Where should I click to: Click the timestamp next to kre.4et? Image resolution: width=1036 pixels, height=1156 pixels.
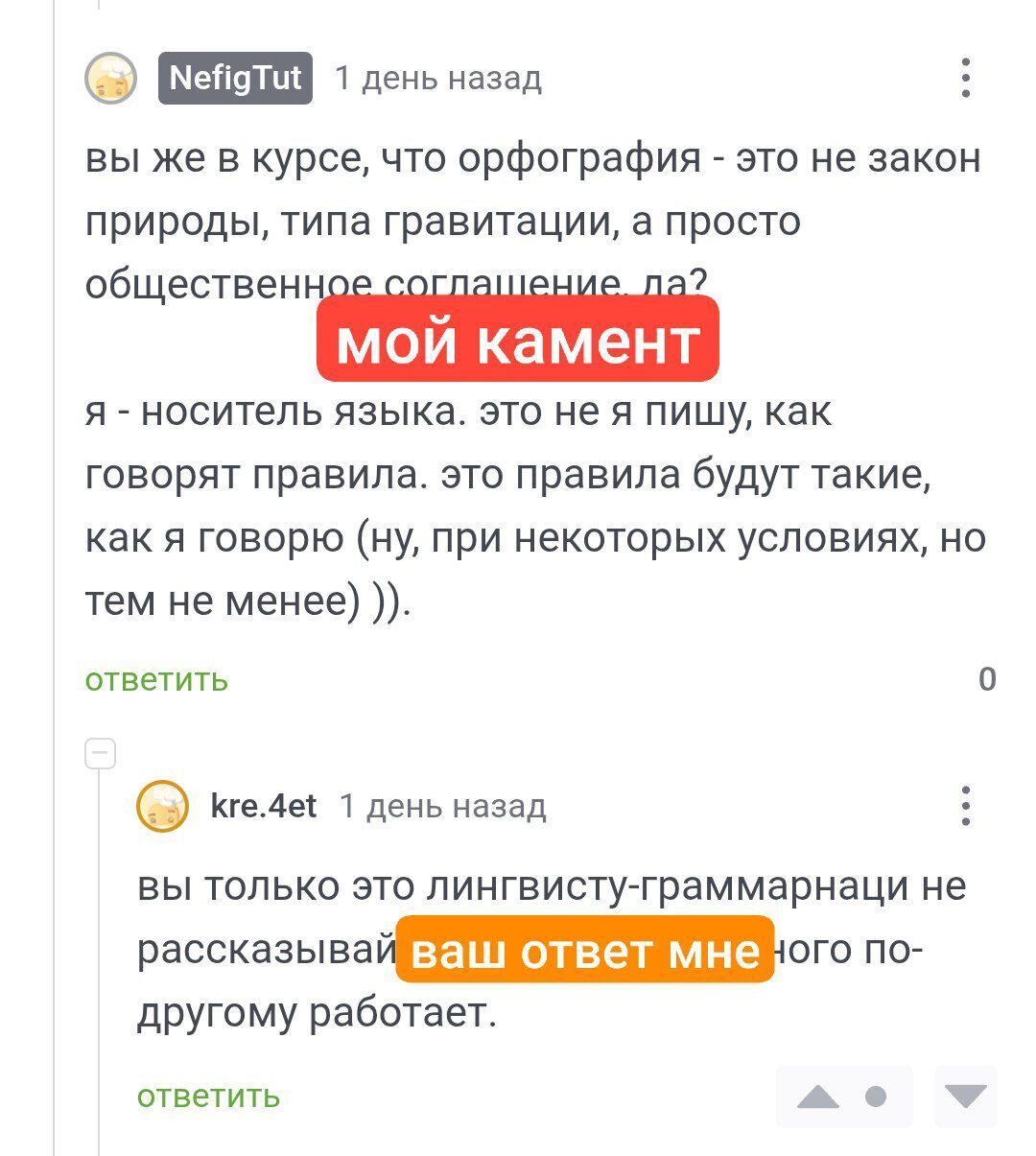point(443,807)
